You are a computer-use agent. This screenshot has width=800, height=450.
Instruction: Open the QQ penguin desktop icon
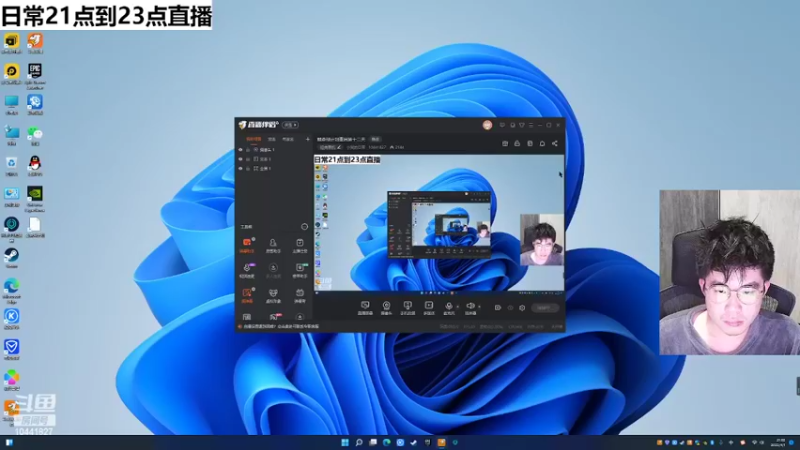(35, 167)
